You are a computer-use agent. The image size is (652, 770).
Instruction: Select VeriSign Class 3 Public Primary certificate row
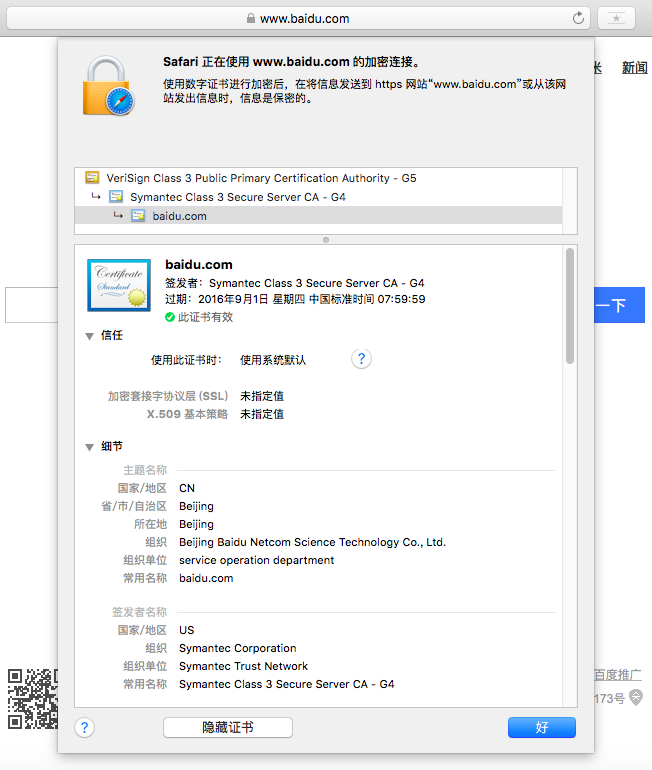tap(318, 178)
